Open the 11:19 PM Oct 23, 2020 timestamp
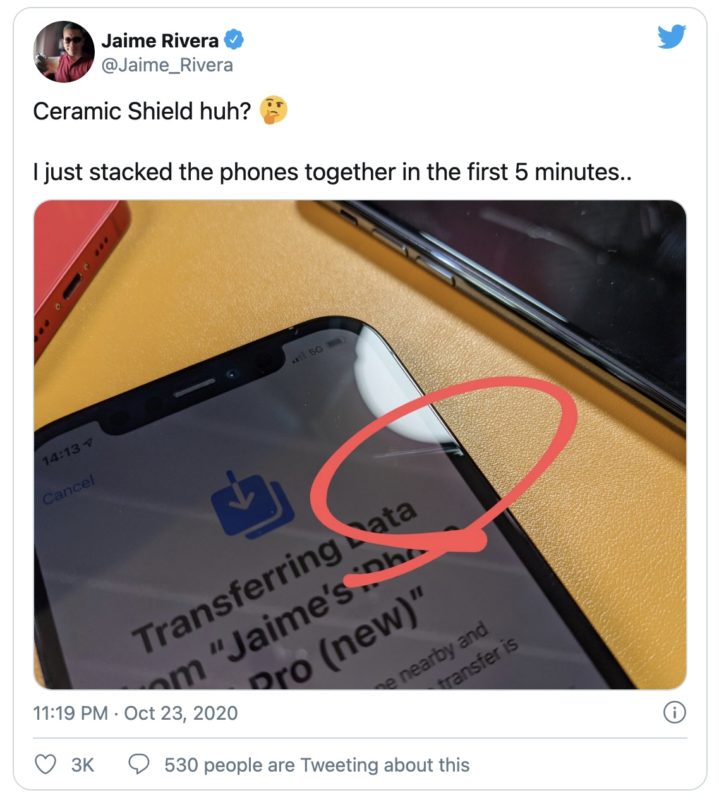This screenshot has height=800, width=719. click(135, 713)
